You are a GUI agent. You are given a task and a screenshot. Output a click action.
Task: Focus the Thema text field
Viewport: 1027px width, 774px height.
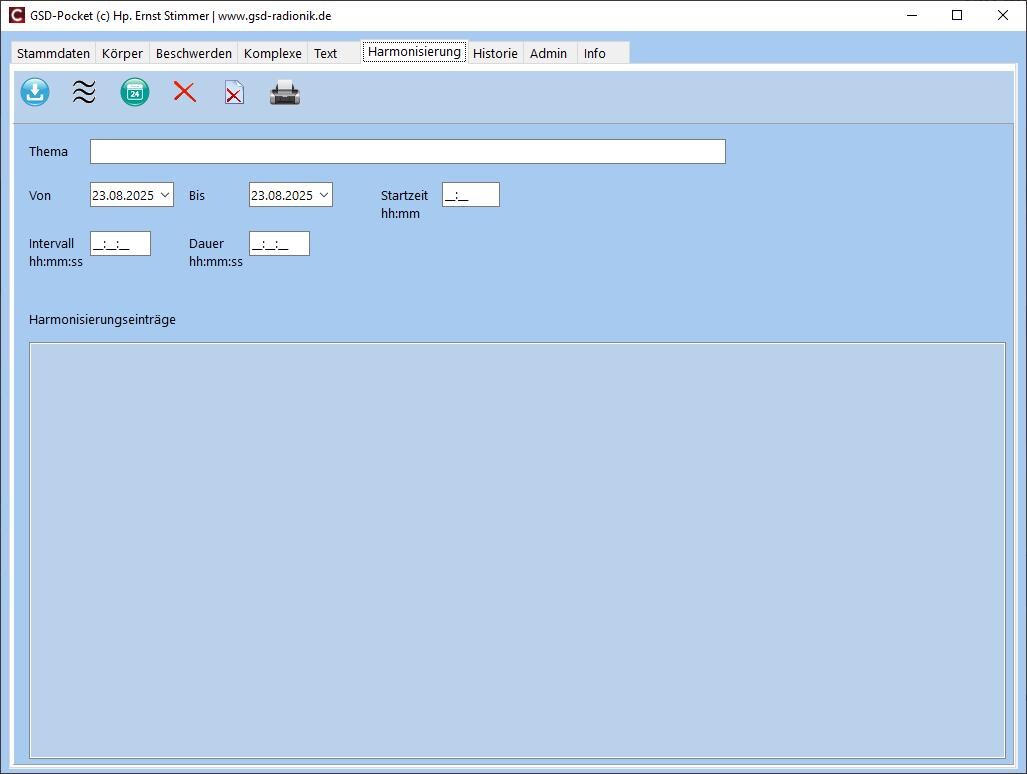(x=407, y=151)
